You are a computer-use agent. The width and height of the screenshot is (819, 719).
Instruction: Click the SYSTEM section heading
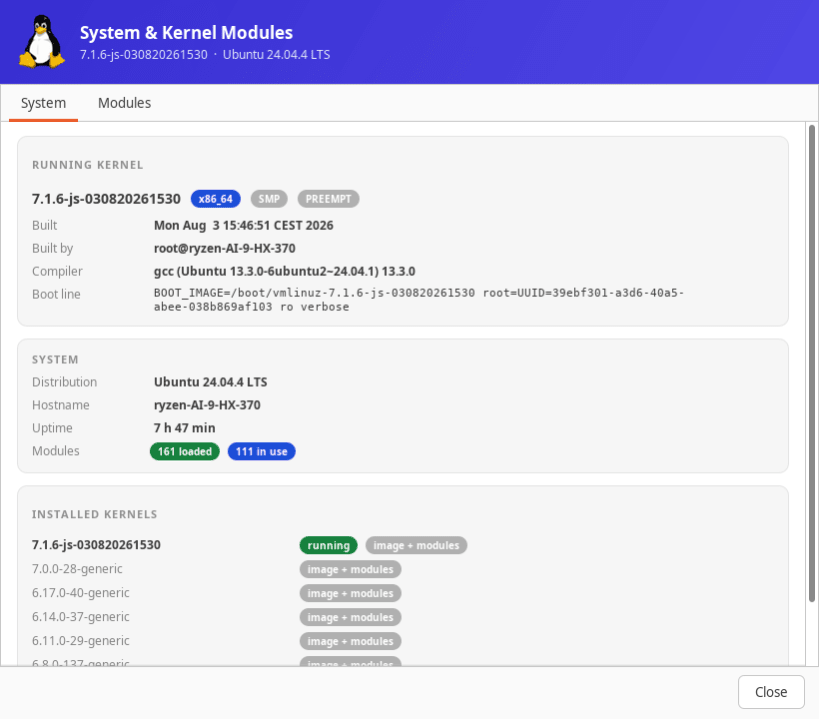[x=55, y=360]
